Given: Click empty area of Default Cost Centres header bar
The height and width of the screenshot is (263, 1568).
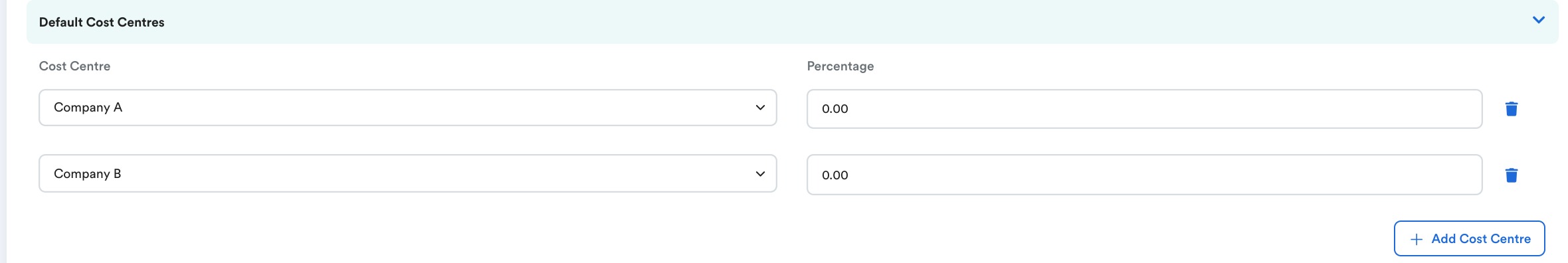Looking at the screenshot, I should point(797,22).
